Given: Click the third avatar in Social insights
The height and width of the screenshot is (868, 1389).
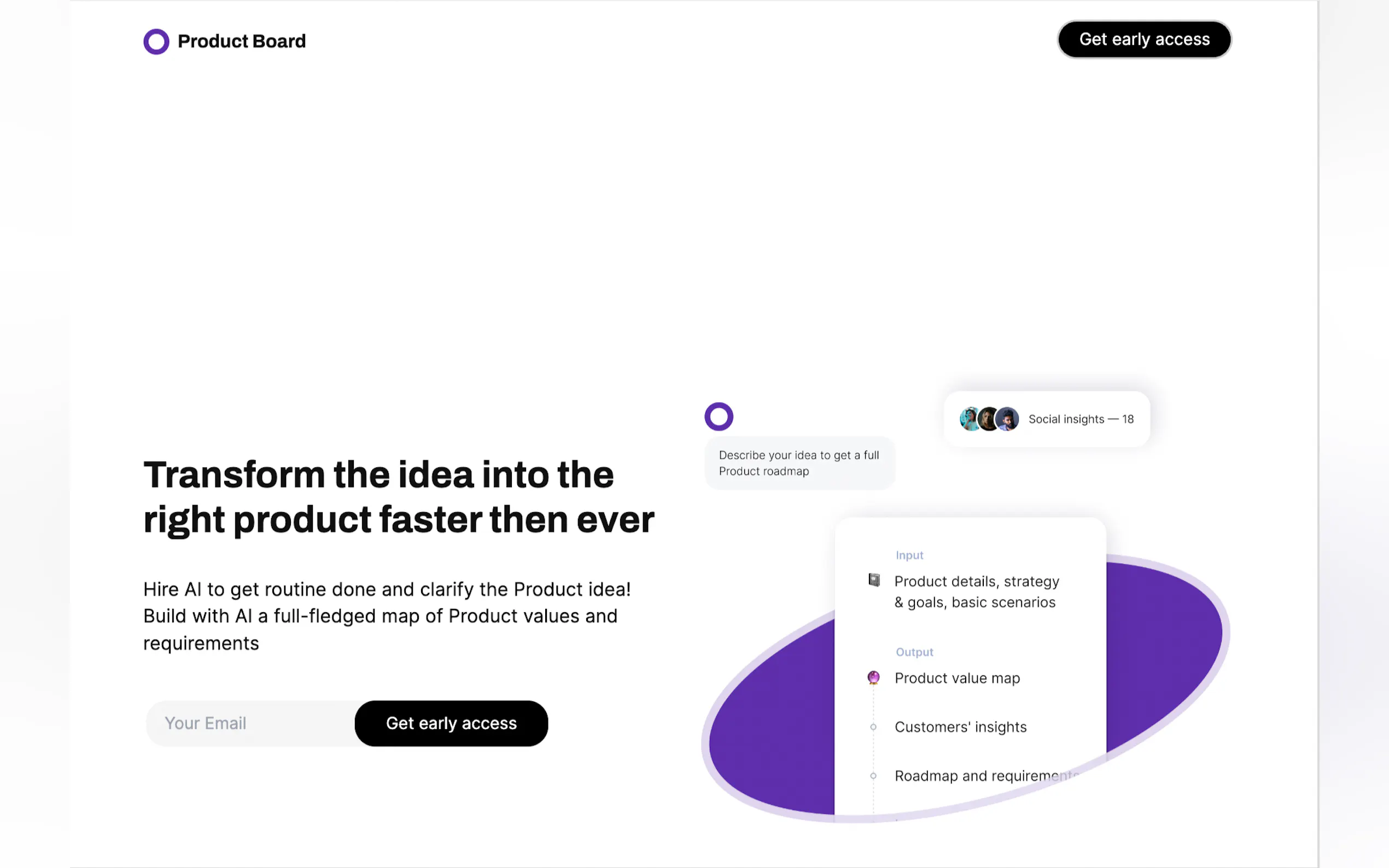Looking at the screenshot, I should click(x=1008, y=419).
